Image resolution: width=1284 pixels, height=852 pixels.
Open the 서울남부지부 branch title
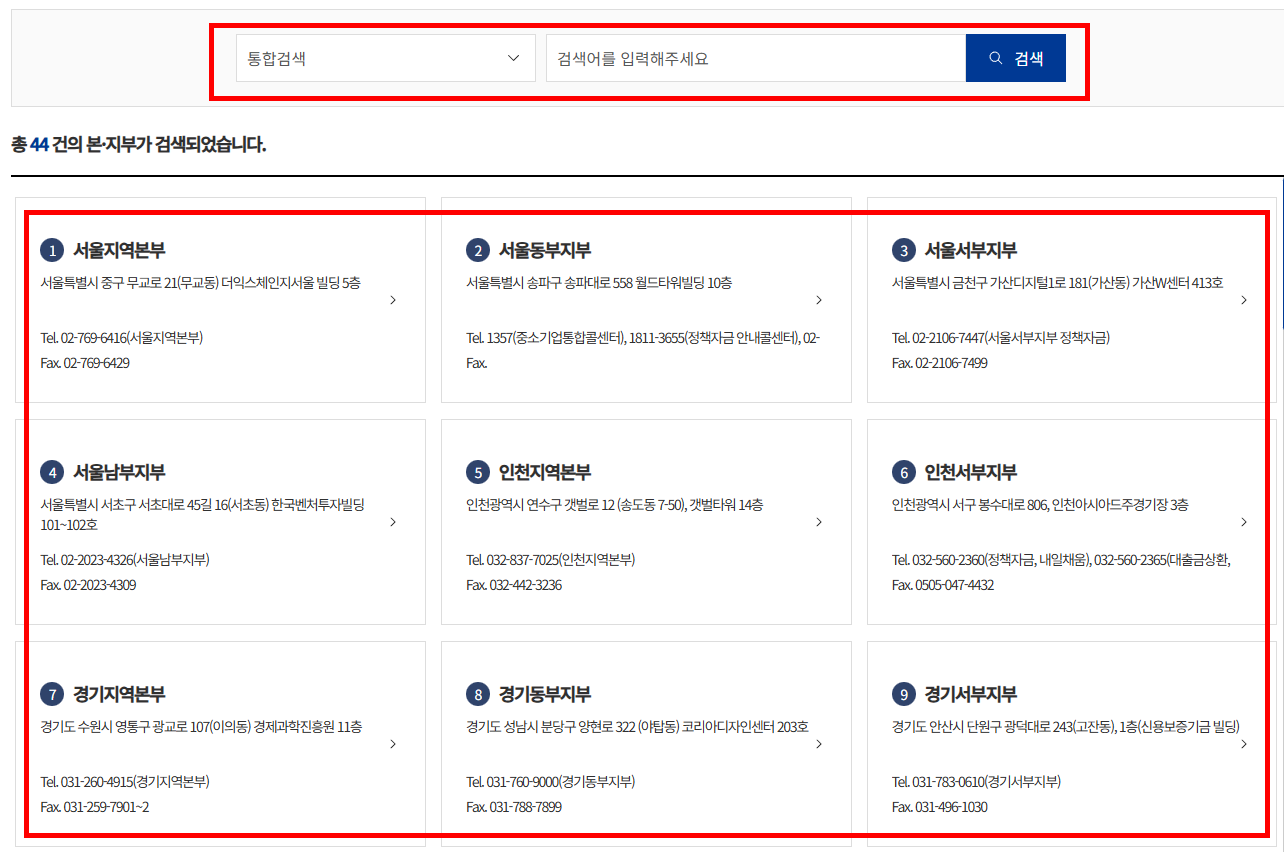[x=119, y=472]
